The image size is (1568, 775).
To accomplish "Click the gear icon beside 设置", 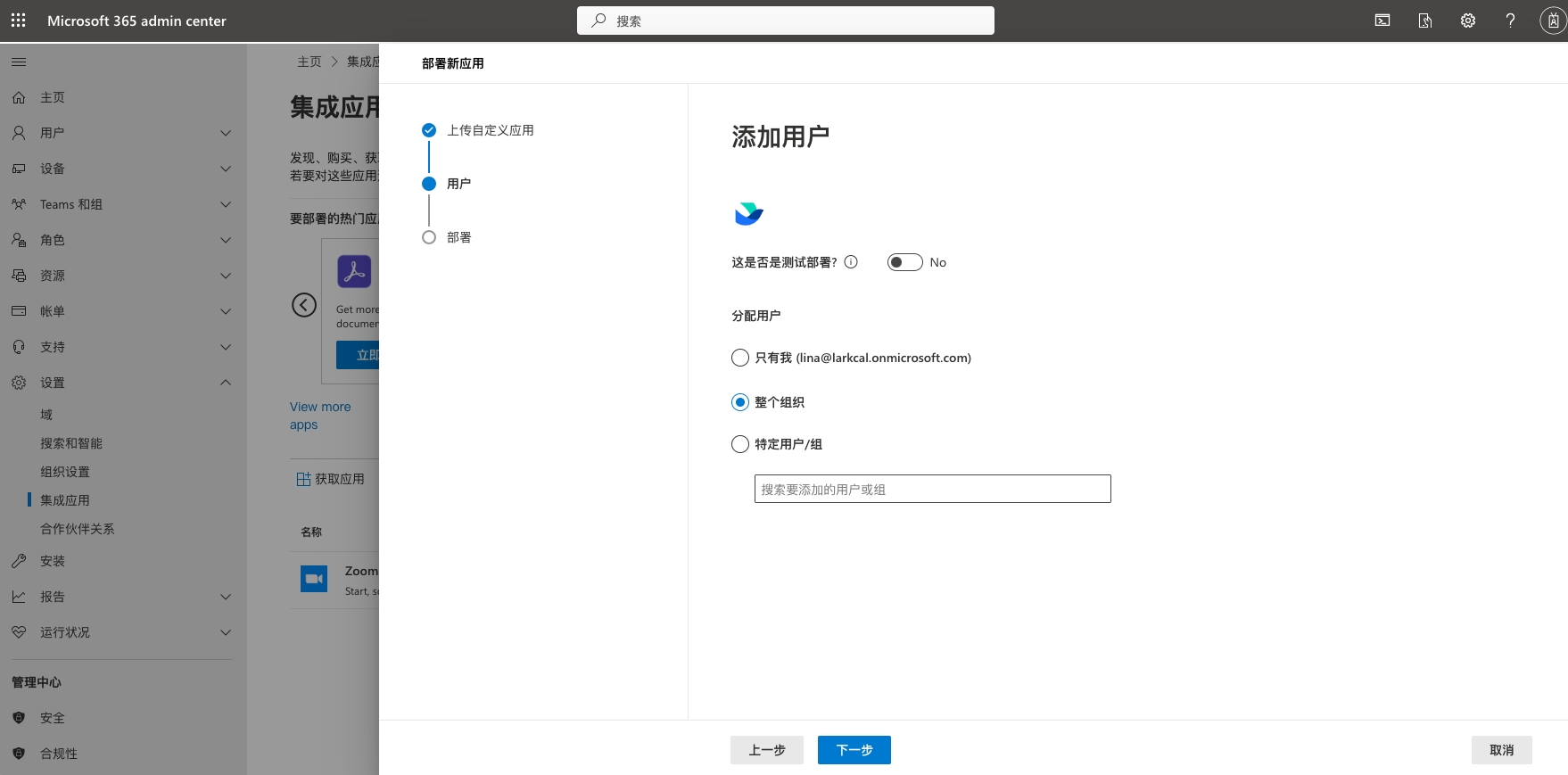I will pyautogui.click(x=19, y=383).
